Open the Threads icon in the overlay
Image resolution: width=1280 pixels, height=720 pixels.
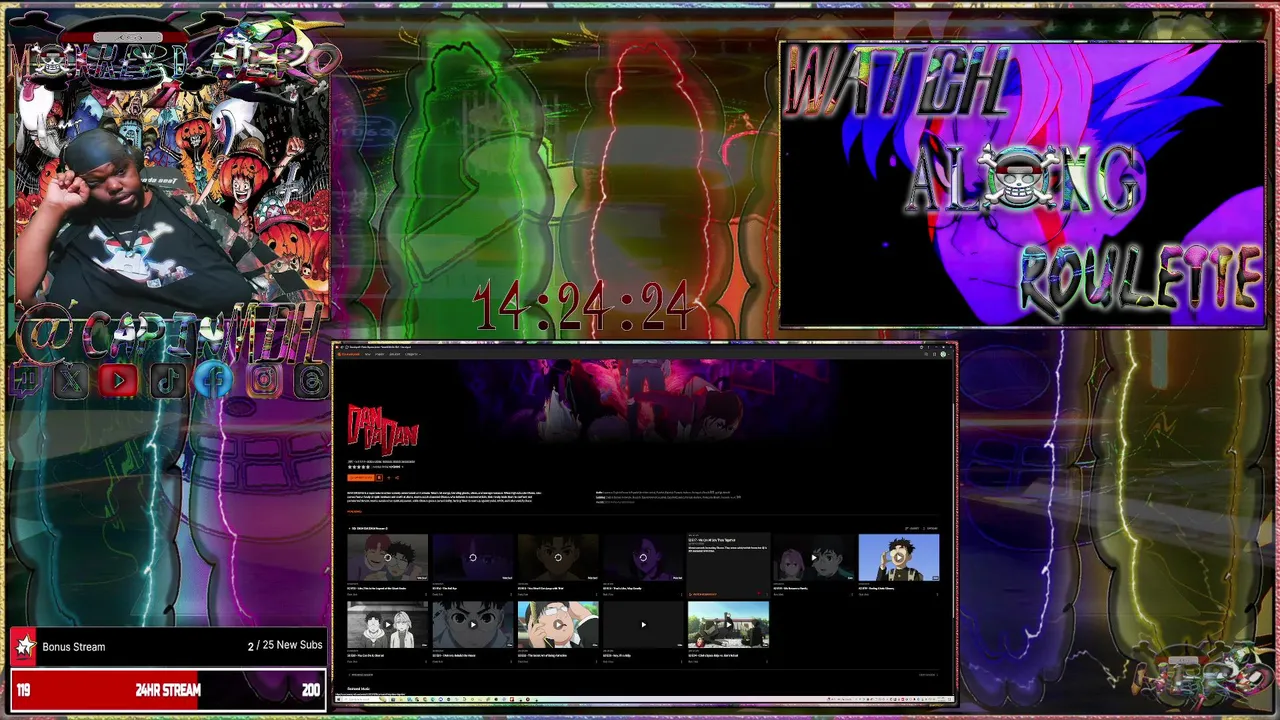312,381
